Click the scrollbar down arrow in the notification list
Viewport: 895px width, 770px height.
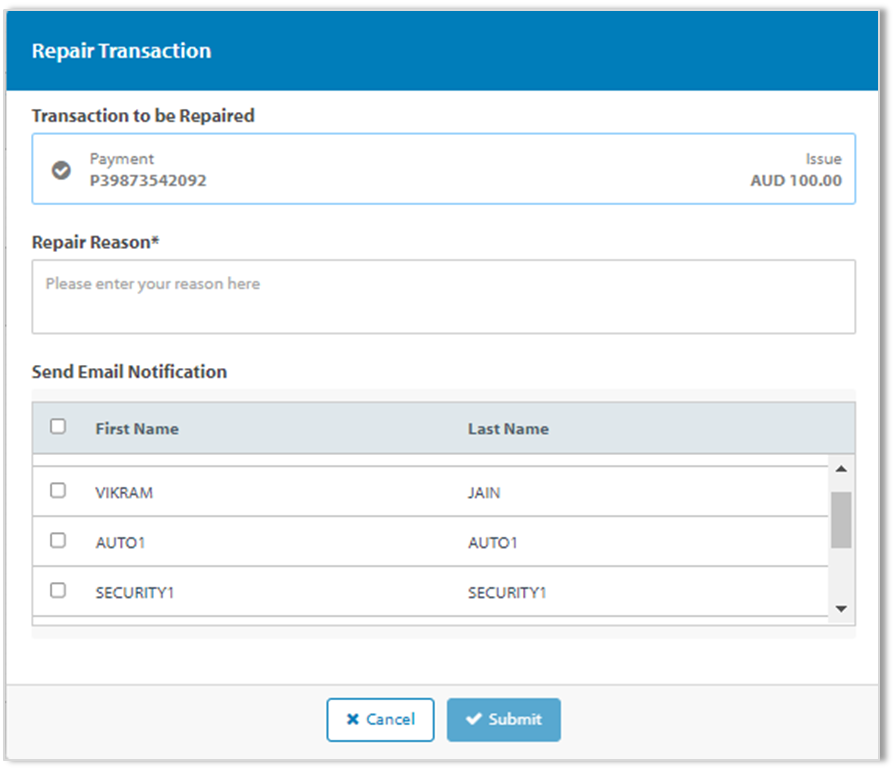coord(843,607)
